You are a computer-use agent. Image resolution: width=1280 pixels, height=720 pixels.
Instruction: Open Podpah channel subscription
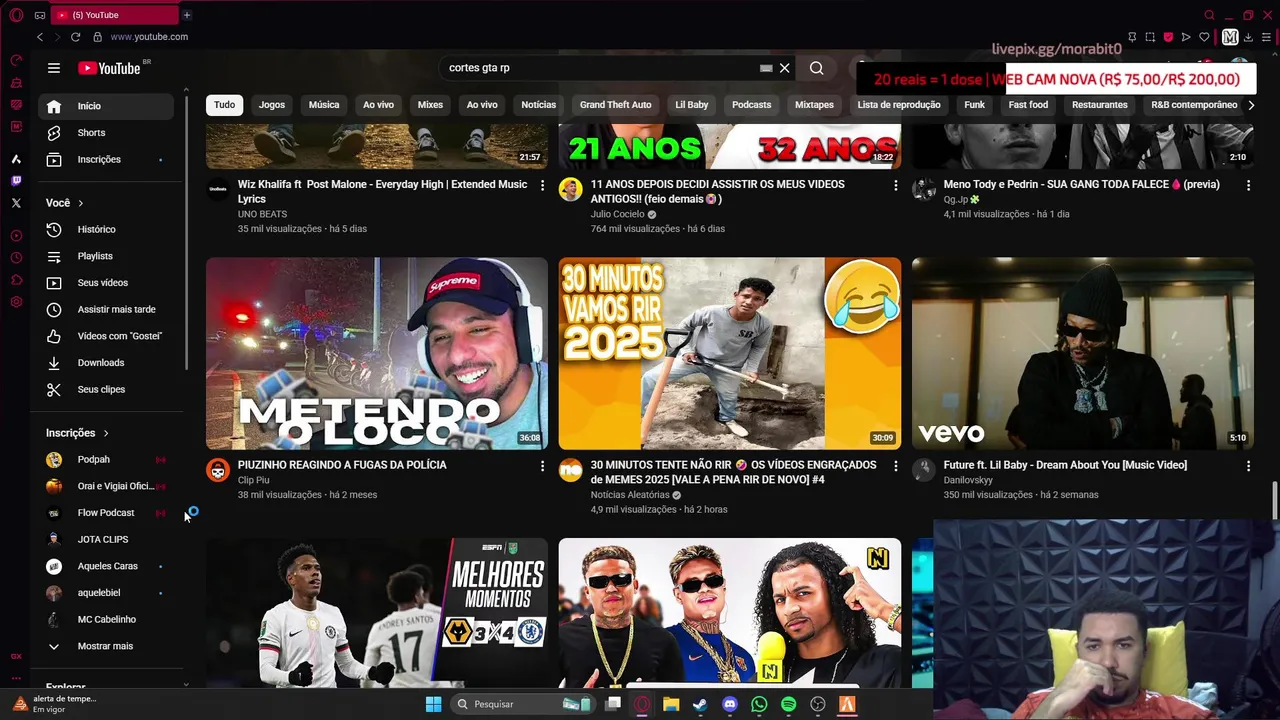106,460
